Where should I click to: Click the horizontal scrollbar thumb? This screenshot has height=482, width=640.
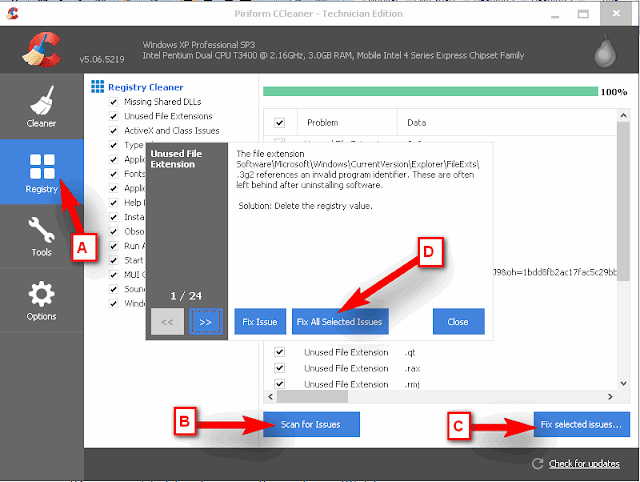point(313,396)
